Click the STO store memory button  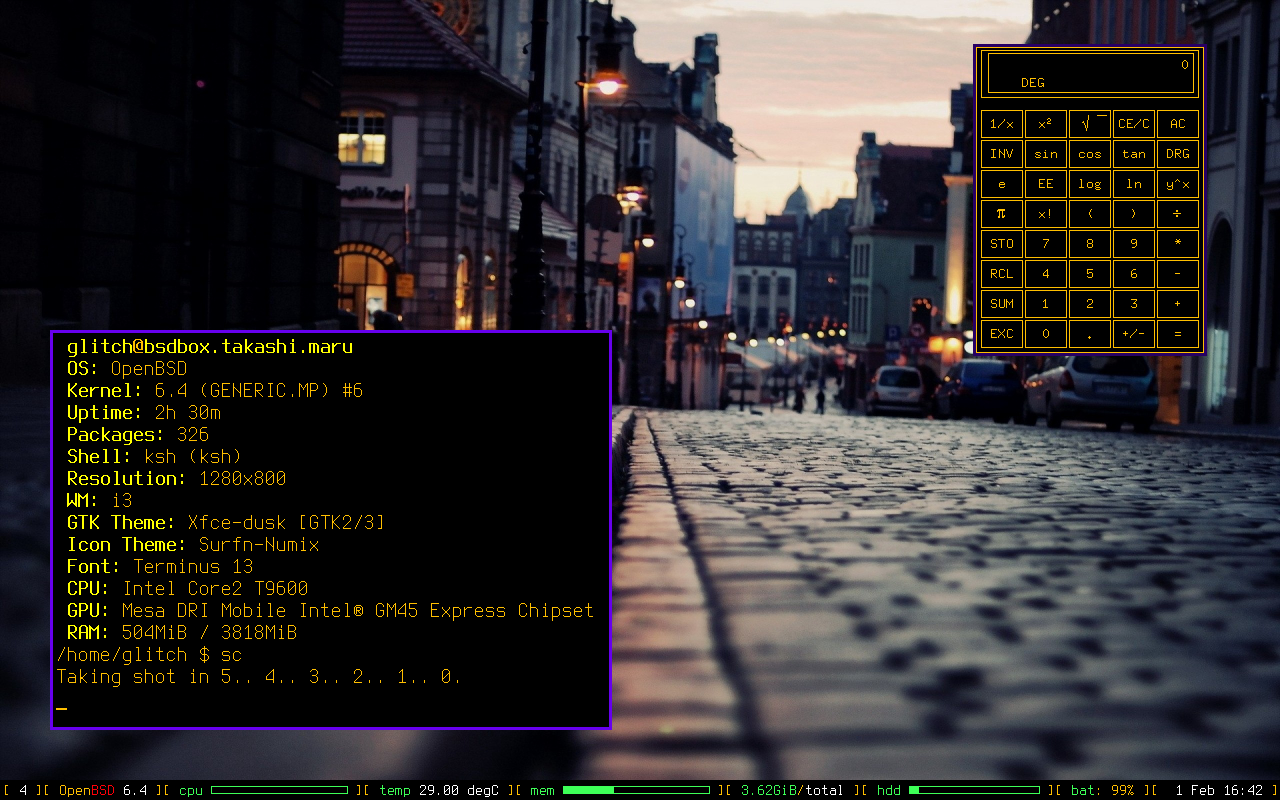(x=1002, y=244)
